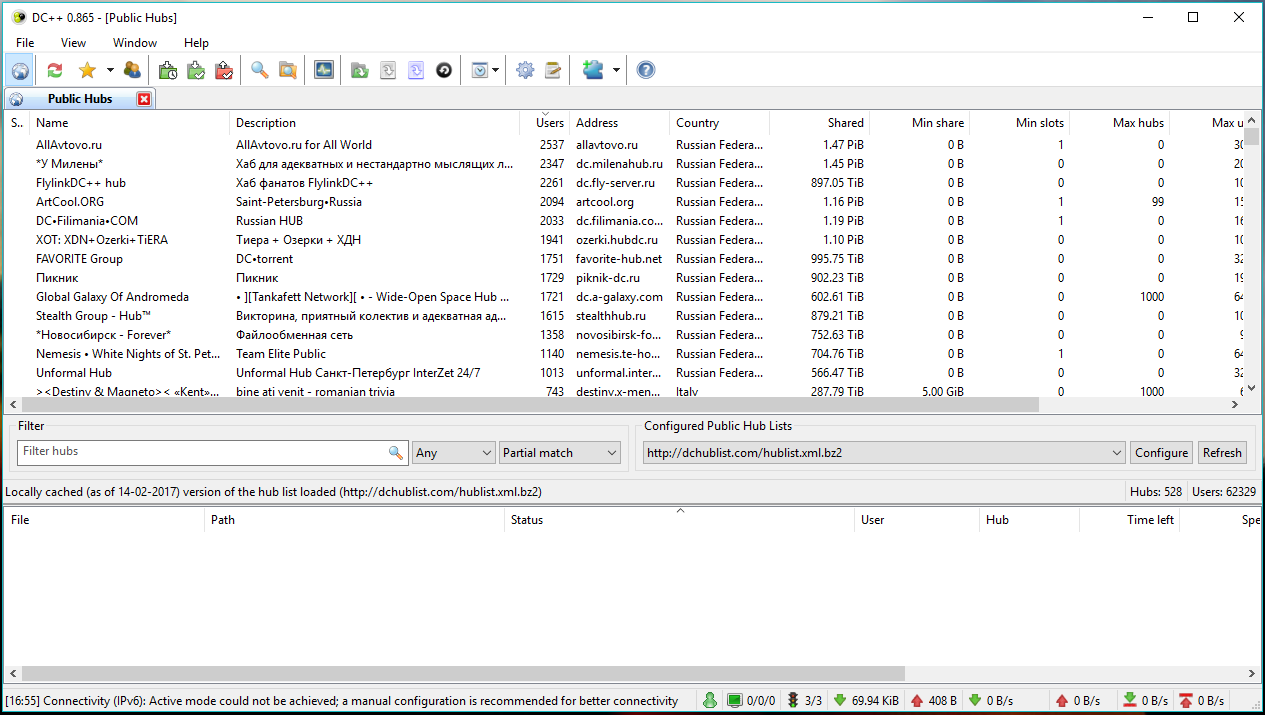Click the magnifier Search toolbar icon

[259, 70]
